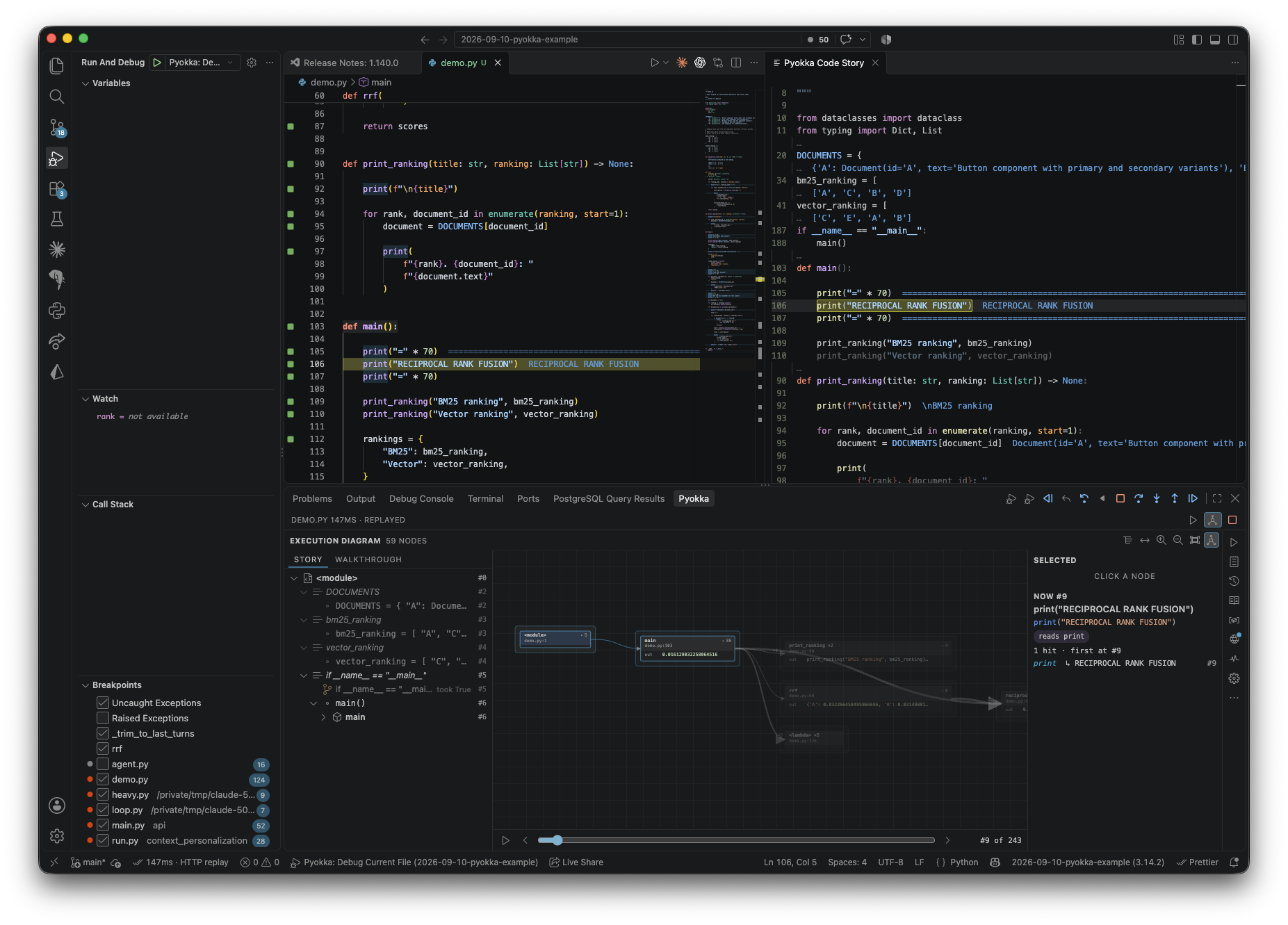
Task: Enable agent.py breakpoint checkbox
Action: pyautogui.click(x=103, y=764)
